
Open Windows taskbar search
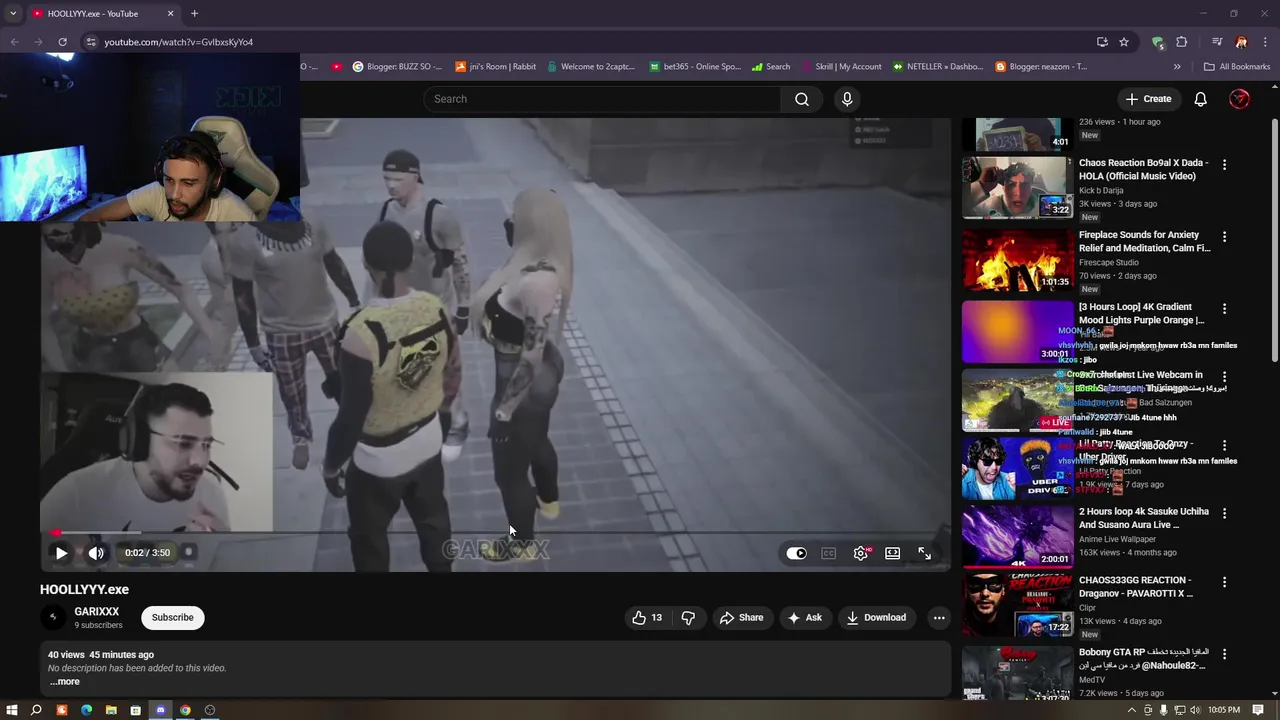pos(36,710)
